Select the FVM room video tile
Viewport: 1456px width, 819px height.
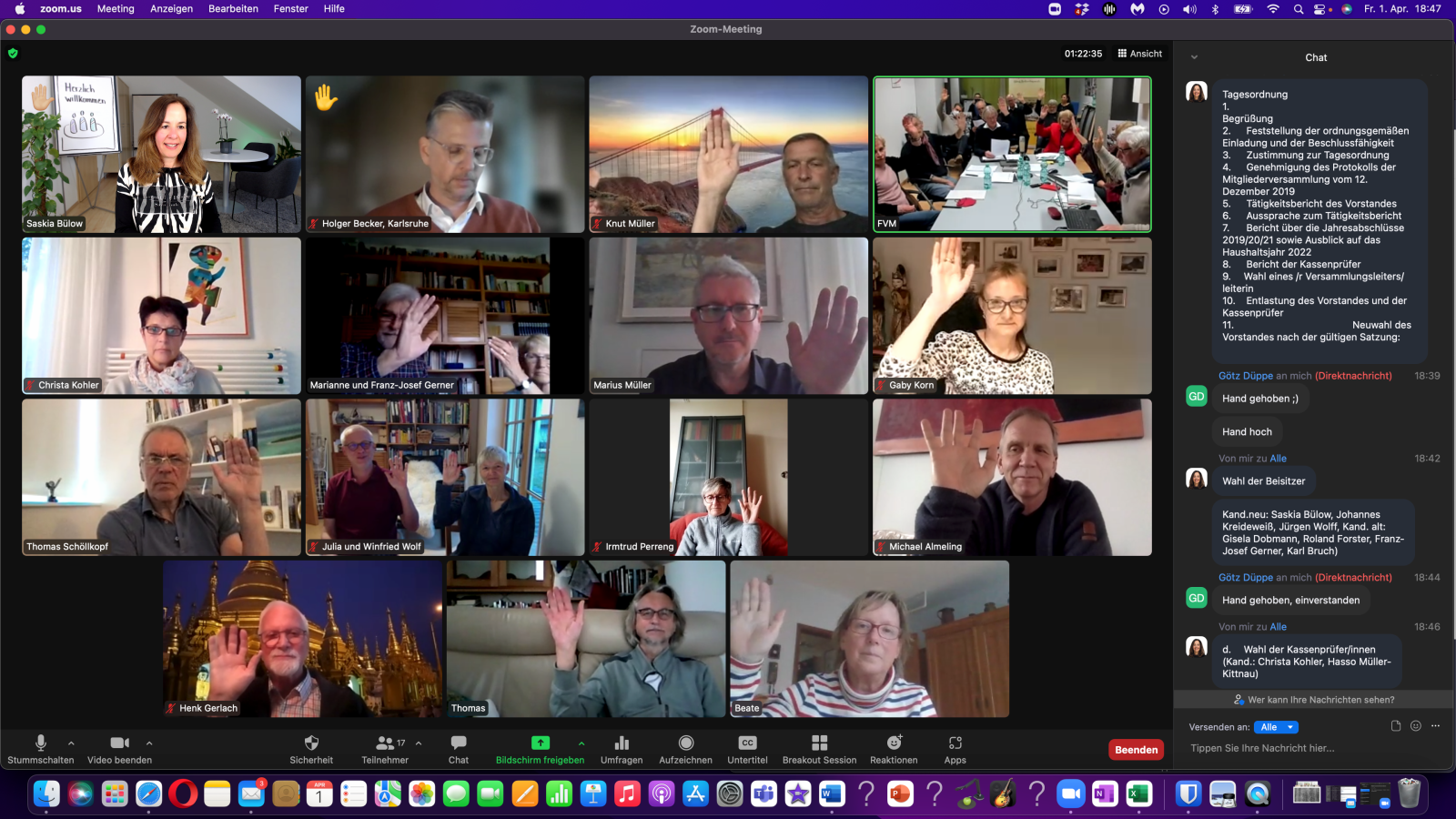(1012, 154)
